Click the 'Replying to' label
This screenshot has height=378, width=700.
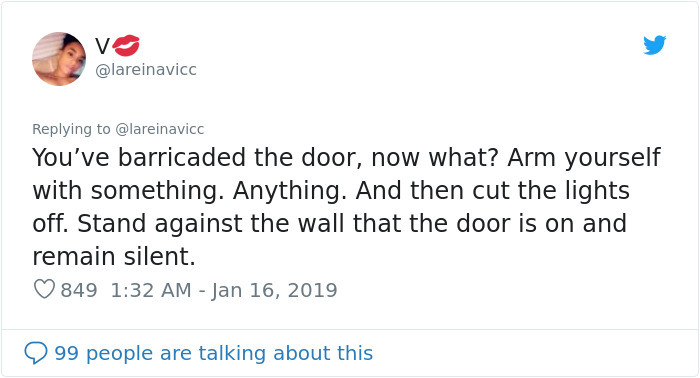coord(71,129)
